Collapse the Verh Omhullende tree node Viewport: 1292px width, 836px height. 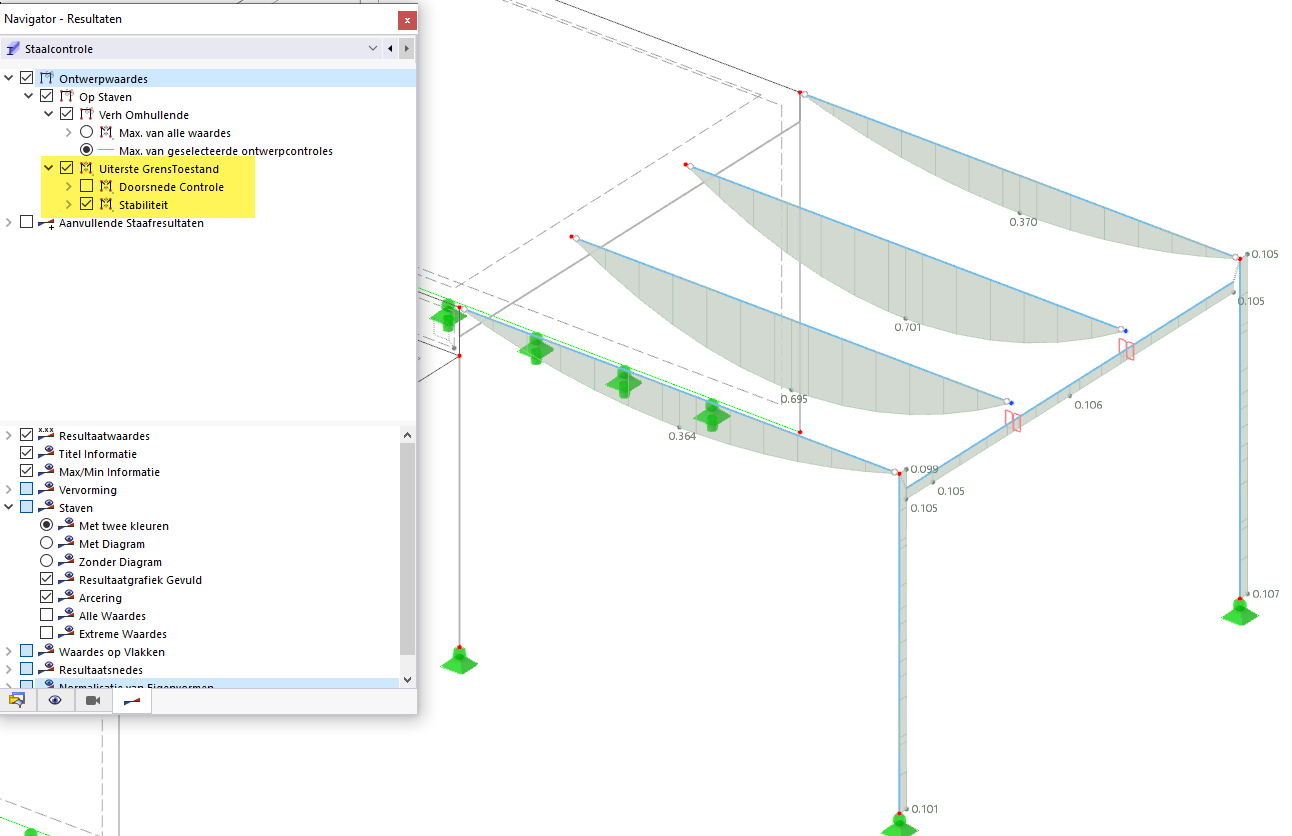coord(49,115)
